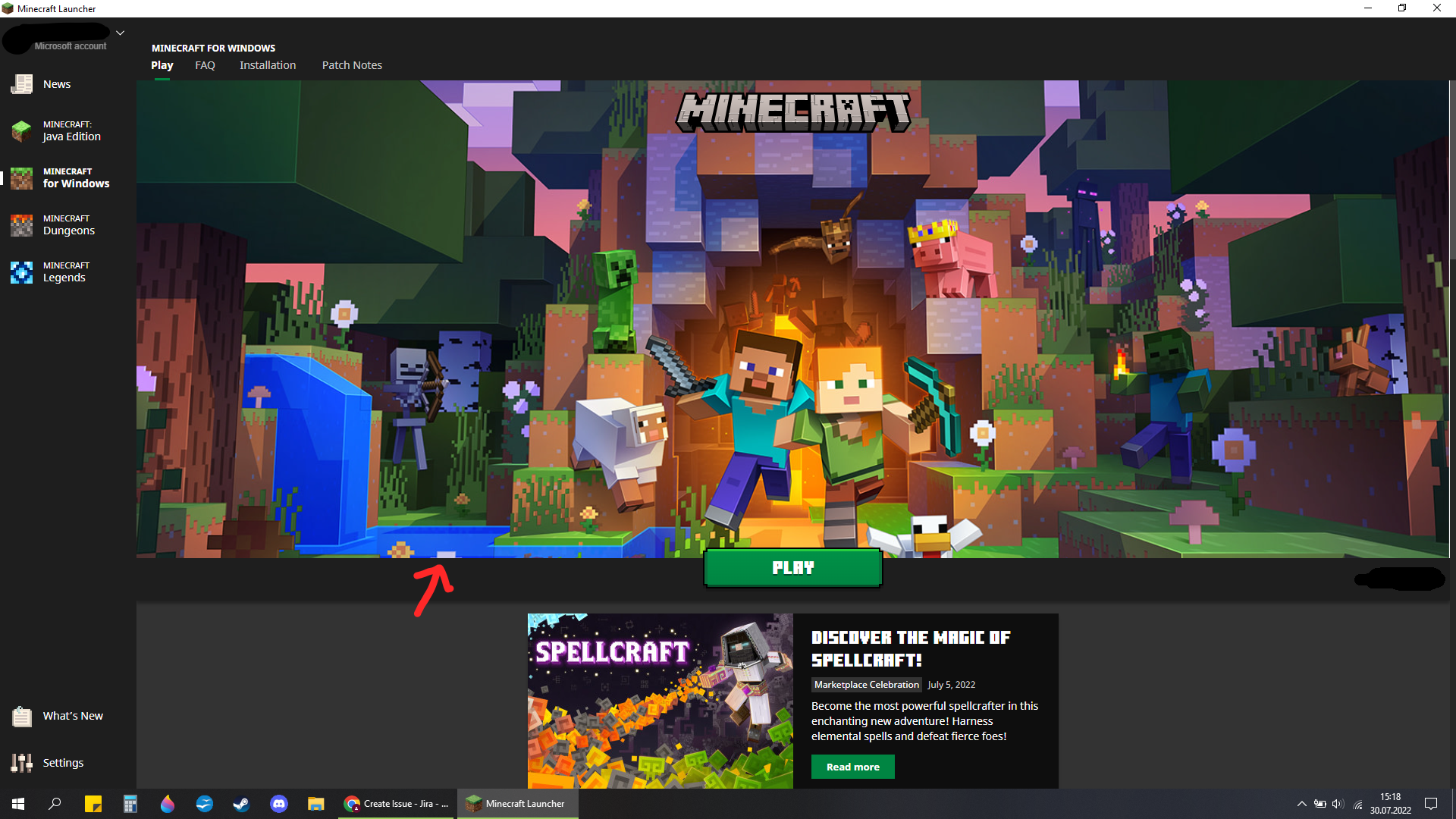Viewport: 1456px width, 819px height.
Task: Open the Patch Notes tab
Action: [x=352, y=65]
